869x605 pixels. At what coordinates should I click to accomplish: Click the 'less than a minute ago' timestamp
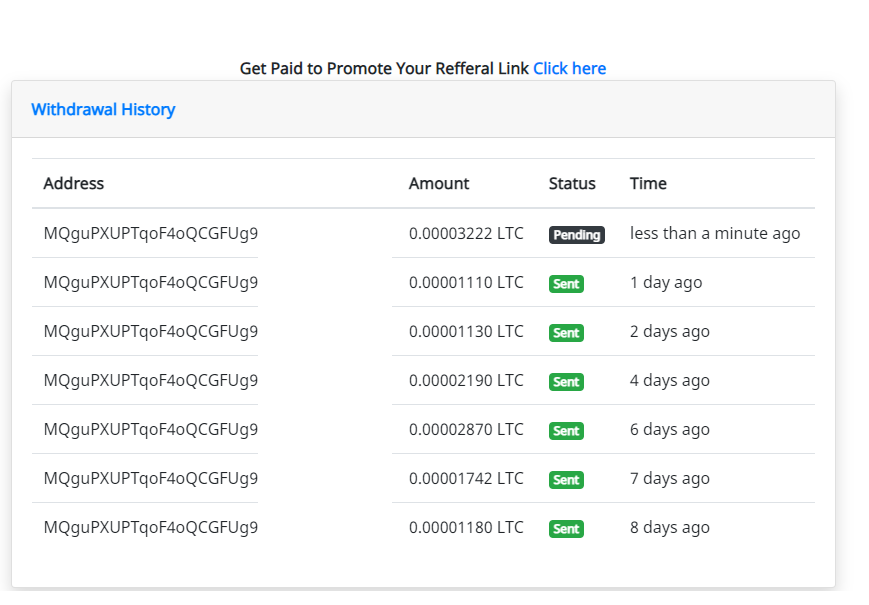coord(715,233)
